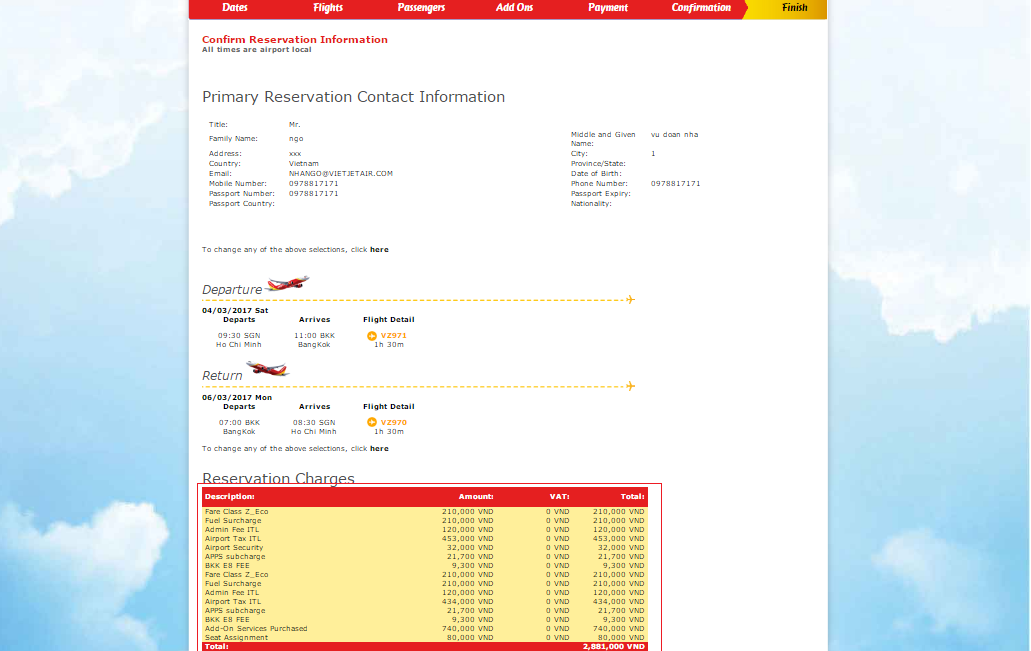Click the Airport Security amount '32,000 VND'
The image size is (1031, 651).
click(x=470, y=548)
